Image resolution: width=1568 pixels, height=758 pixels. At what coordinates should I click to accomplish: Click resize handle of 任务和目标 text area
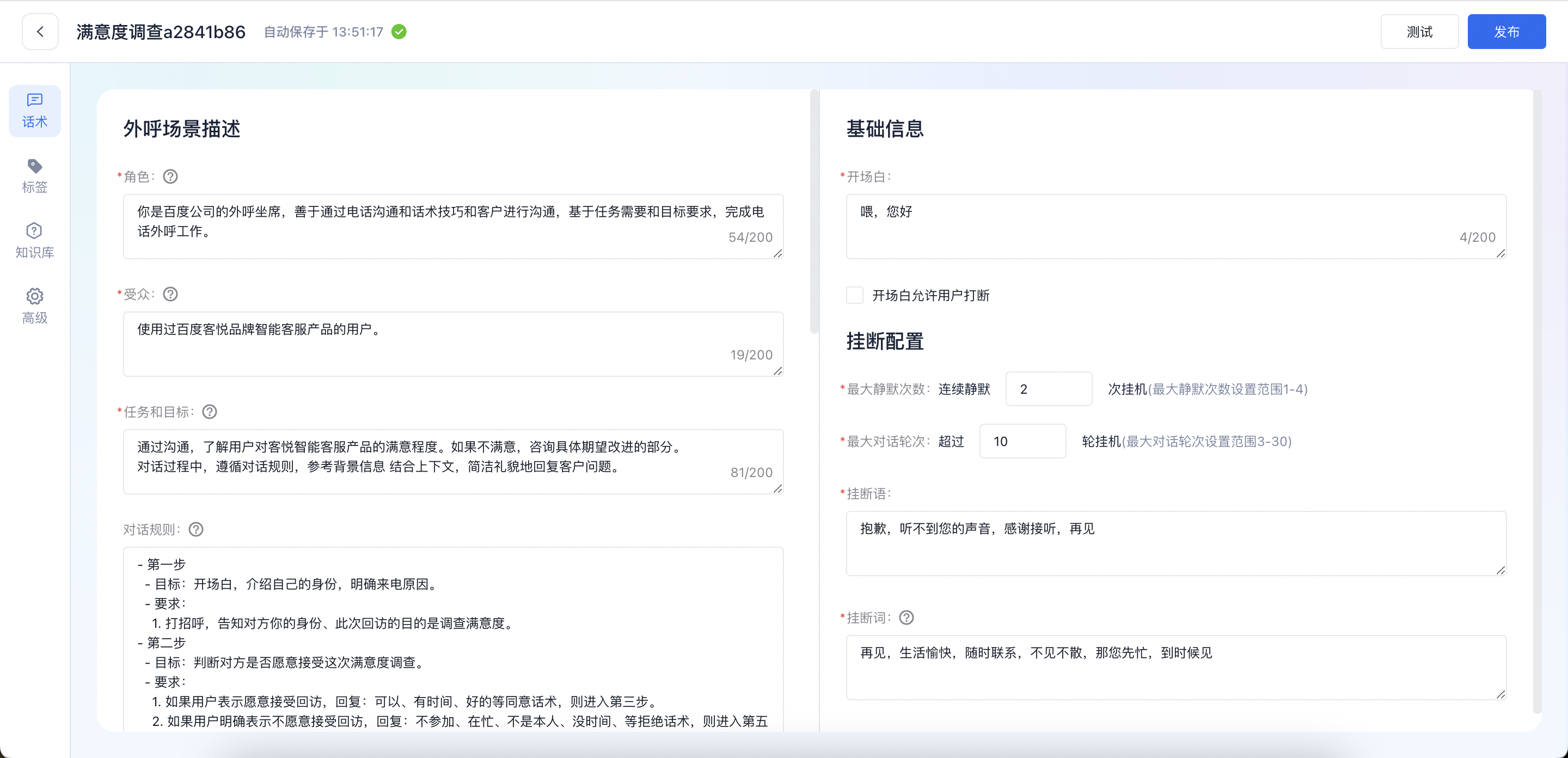click(x=777, y=488)
